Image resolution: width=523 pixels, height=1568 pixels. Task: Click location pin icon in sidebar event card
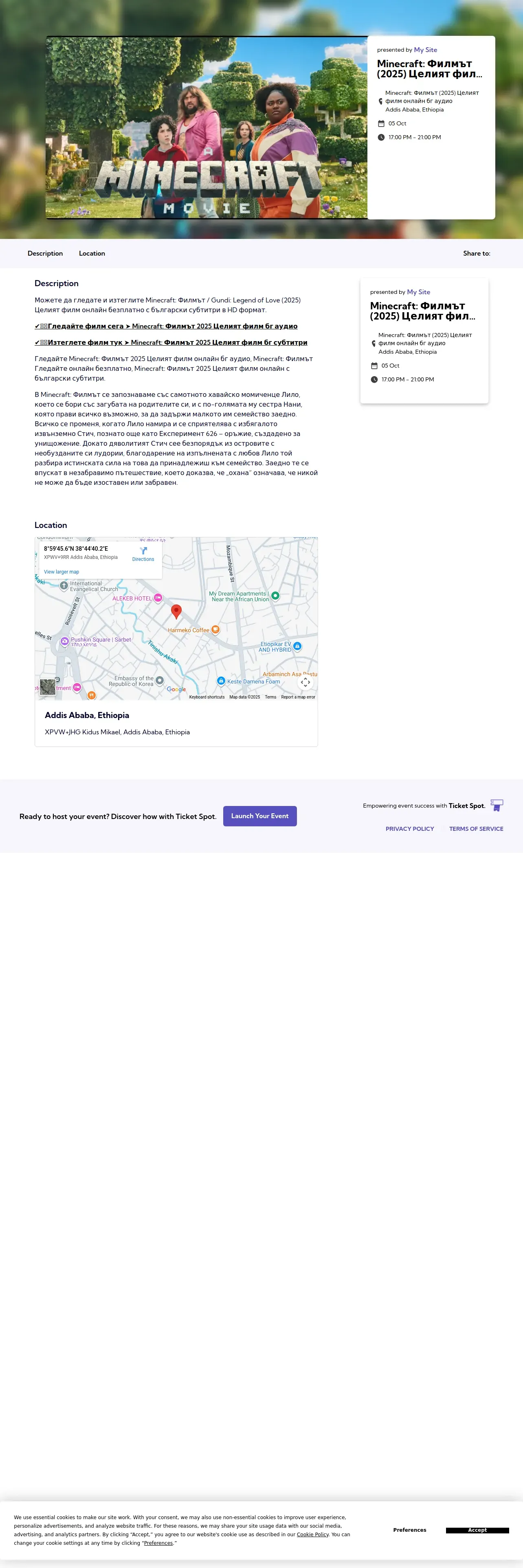pyautogui.click(x=374, y=344)
